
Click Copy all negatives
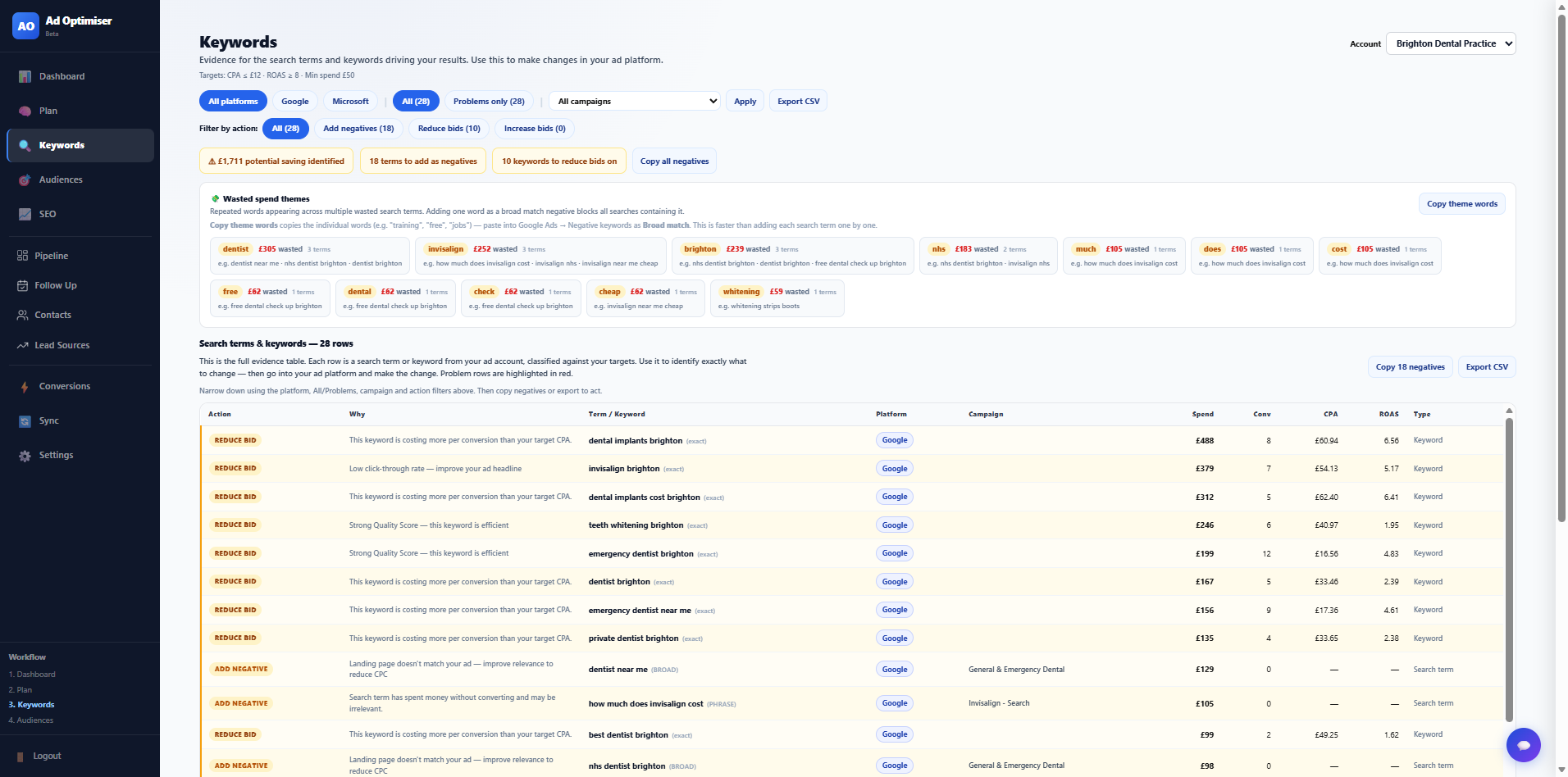point(674,161)
